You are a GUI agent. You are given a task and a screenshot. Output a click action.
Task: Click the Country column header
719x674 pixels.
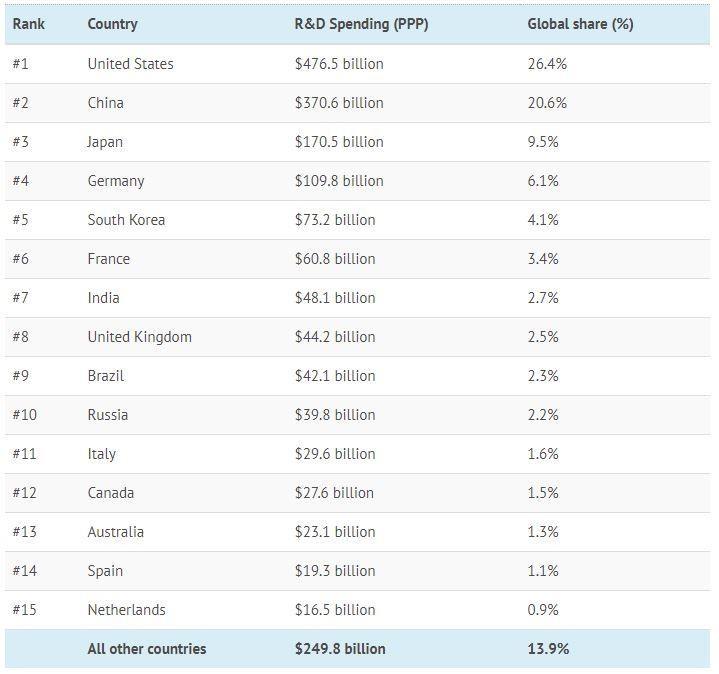tap(112, 24)
